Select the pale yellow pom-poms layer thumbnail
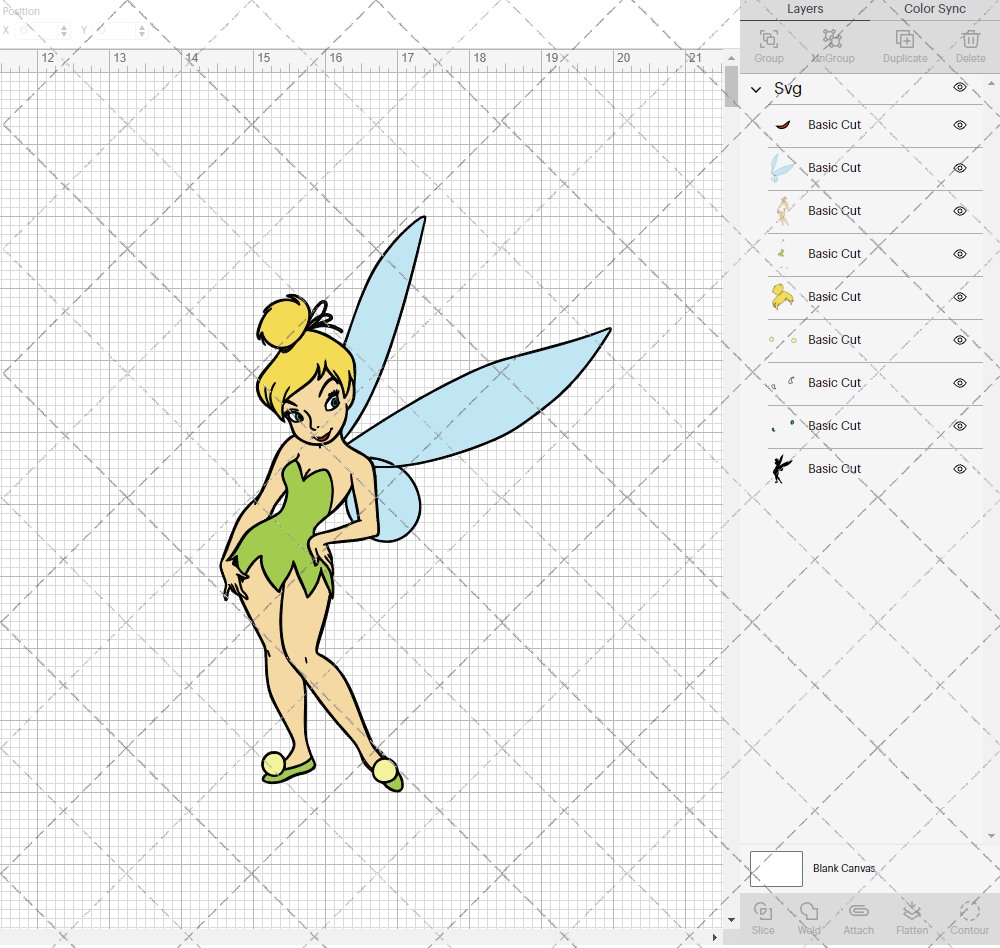The width and height of the screenshot is (1000, 948). [783, 340]
